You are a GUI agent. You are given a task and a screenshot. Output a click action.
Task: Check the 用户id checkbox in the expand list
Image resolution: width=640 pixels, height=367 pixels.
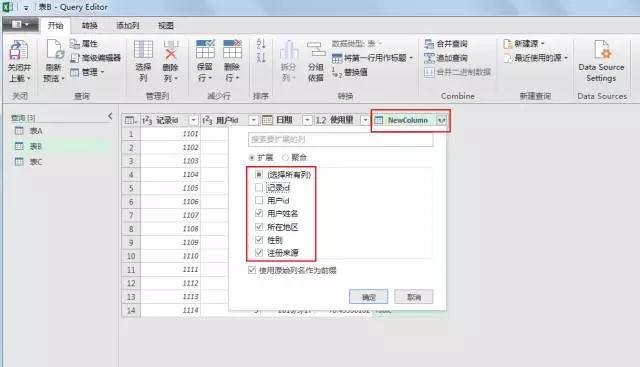[x=259, y=200]
